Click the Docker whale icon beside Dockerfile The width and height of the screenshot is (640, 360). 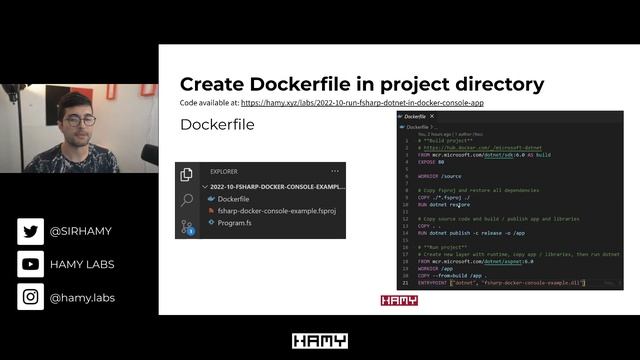tap(211, 199)
